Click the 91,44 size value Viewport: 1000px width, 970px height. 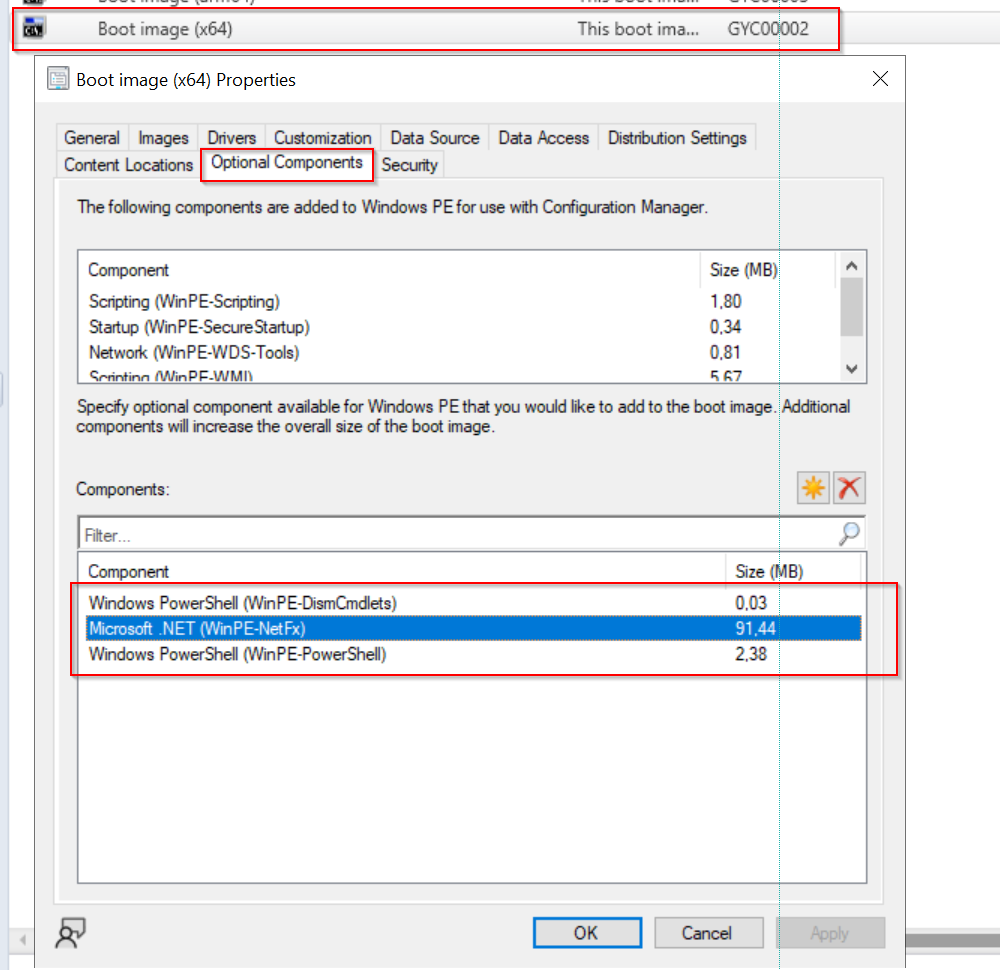tap(755, 628)
